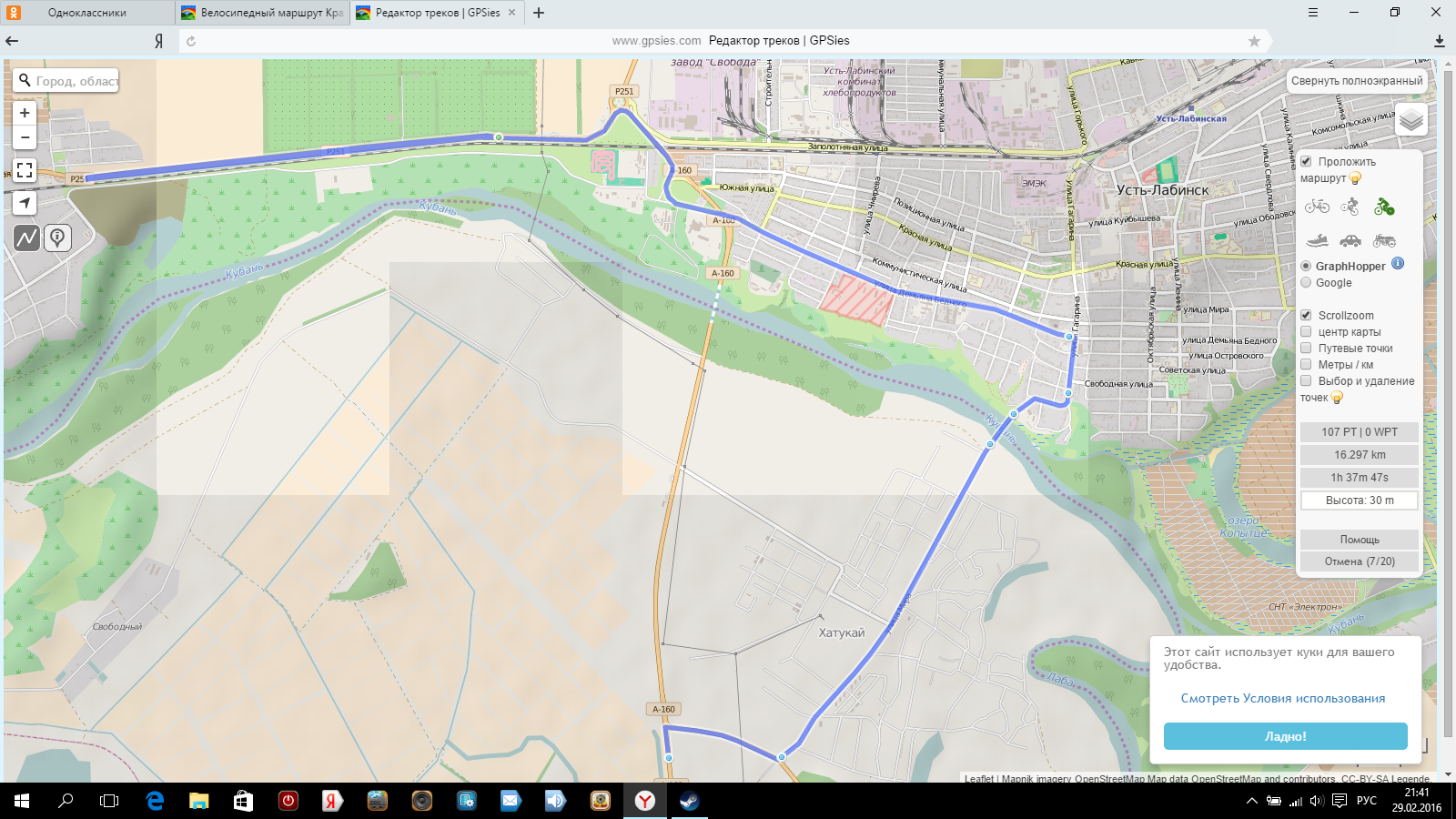Open the map layers selector
Screen dimensions: 1456x819
1410,119
